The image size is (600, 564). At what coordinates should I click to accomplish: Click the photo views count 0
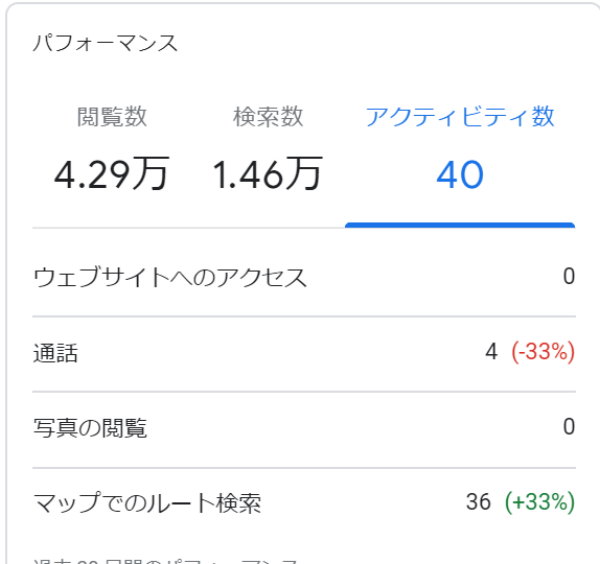coord(569,428)
